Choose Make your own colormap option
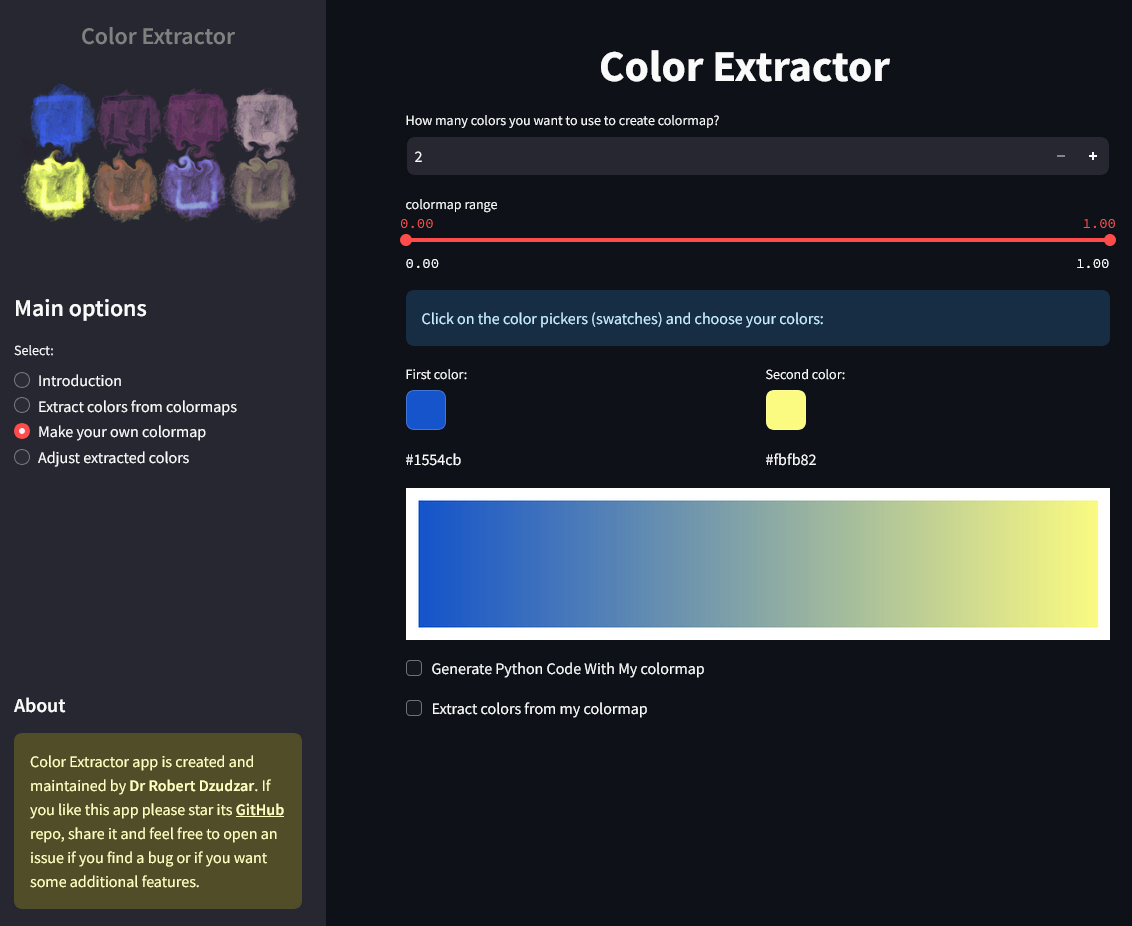The height and width of the screenshot is (926, 1132). [23, 432]
